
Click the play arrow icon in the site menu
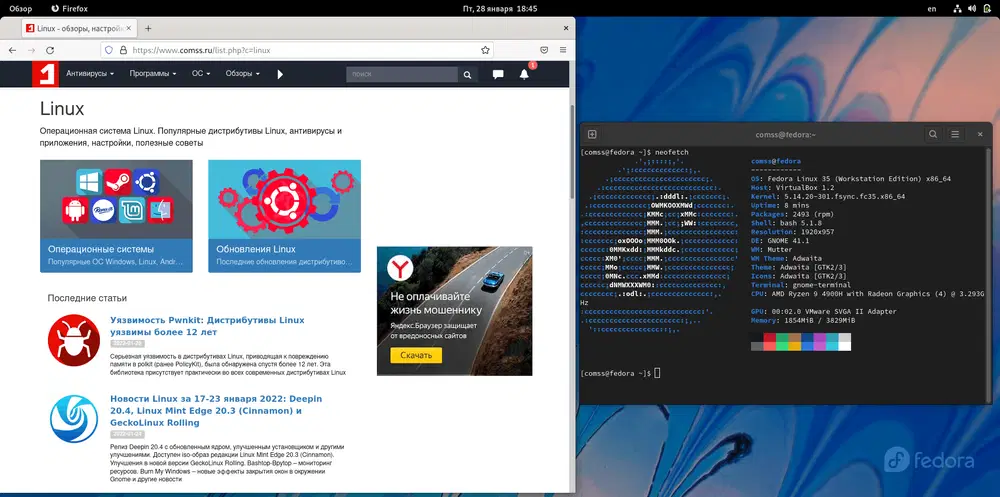click(280, 74)
